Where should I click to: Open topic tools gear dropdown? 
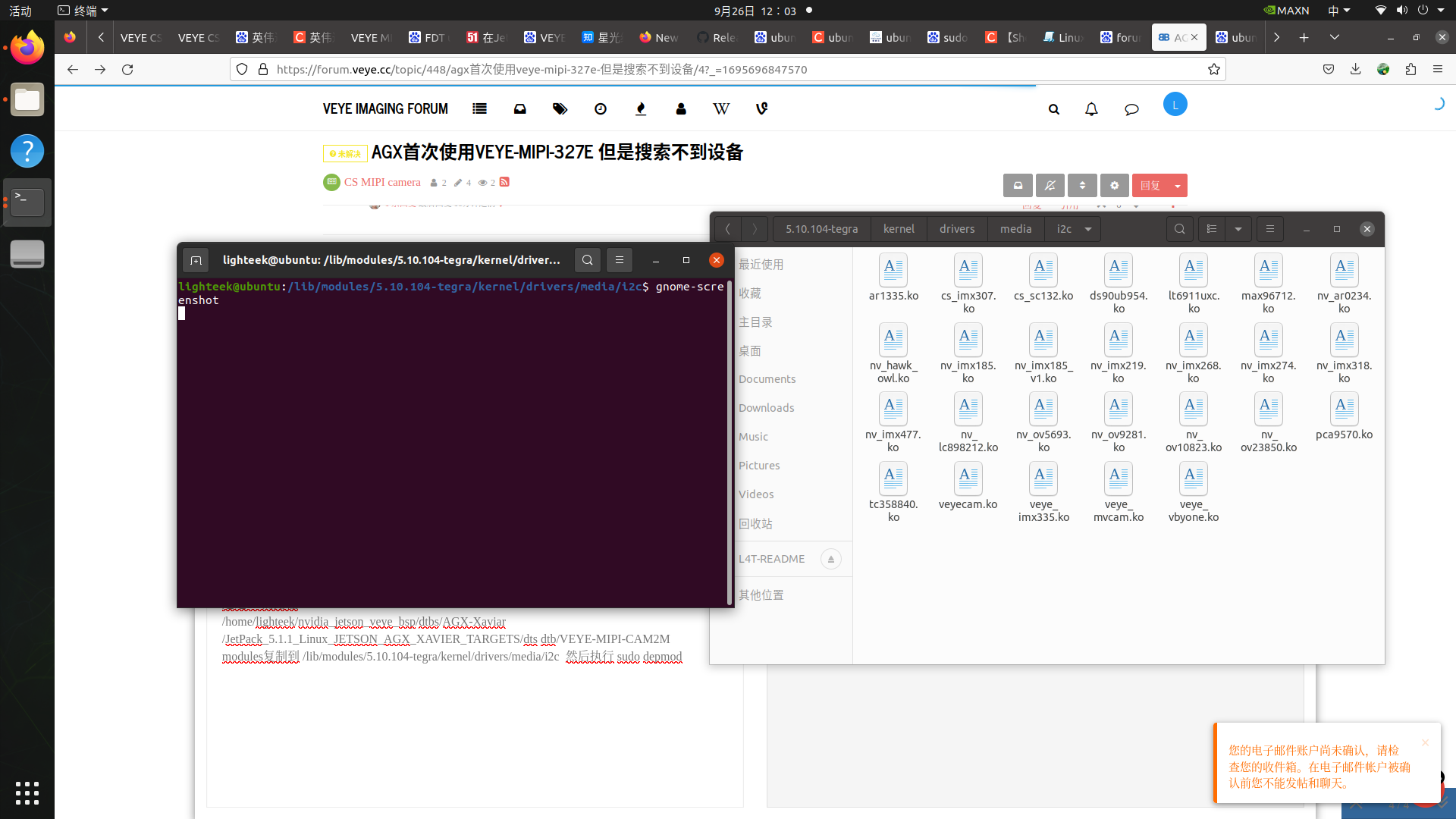[1114, 186]
